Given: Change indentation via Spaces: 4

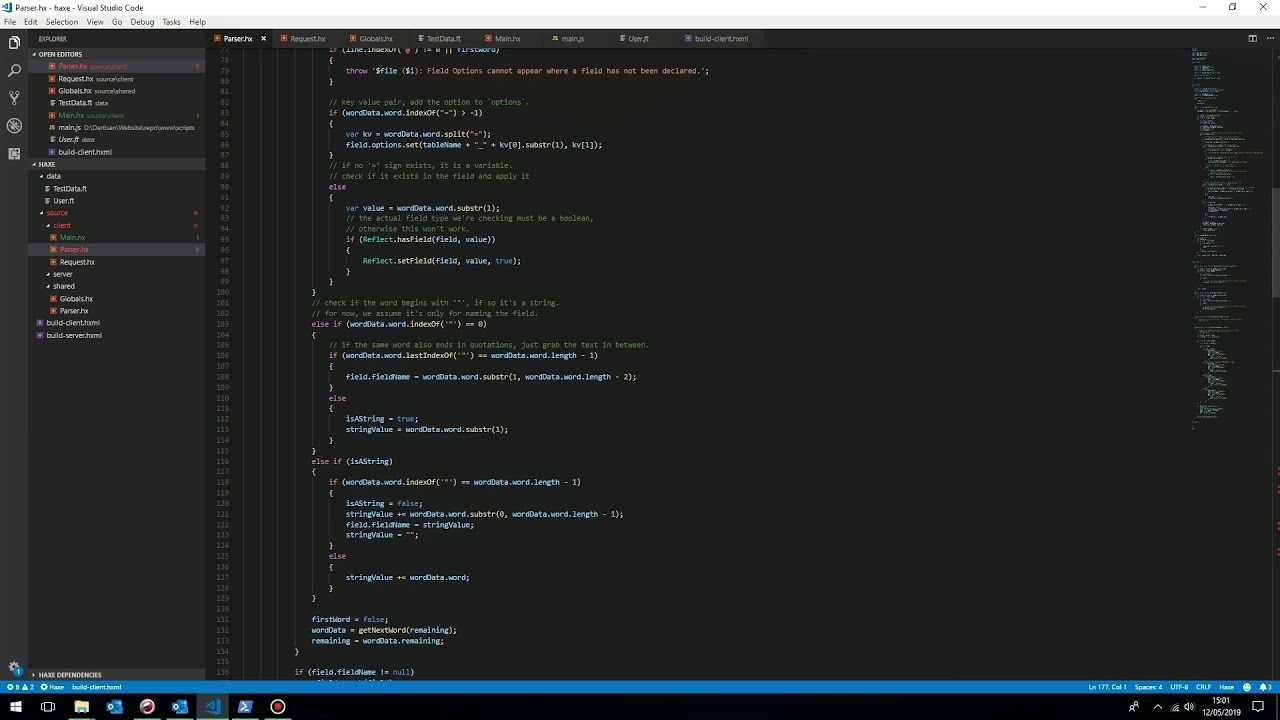Looking at the screenshot, I should [1148, 687].
